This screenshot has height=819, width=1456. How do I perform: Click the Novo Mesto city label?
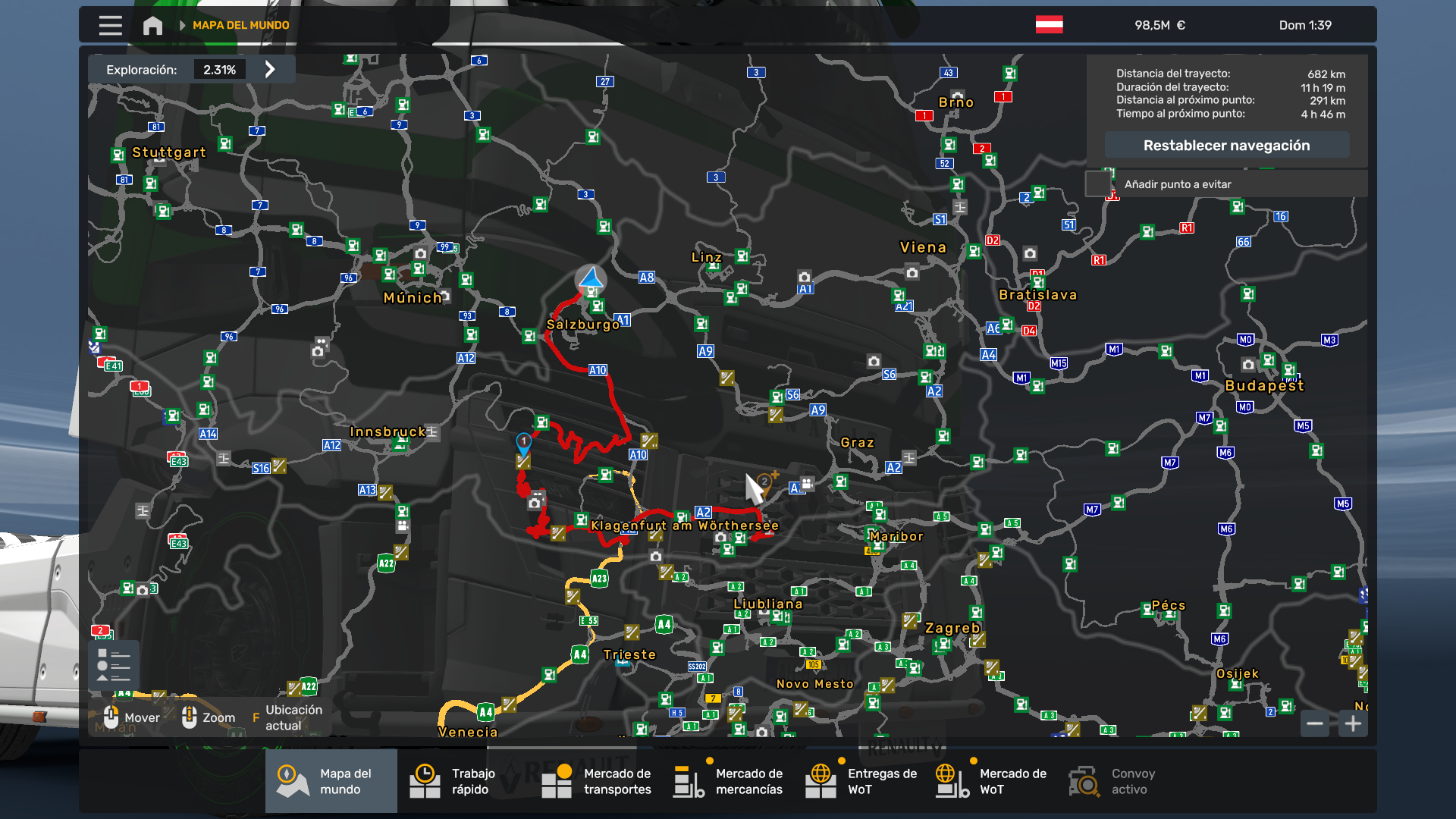coord(814,684)
